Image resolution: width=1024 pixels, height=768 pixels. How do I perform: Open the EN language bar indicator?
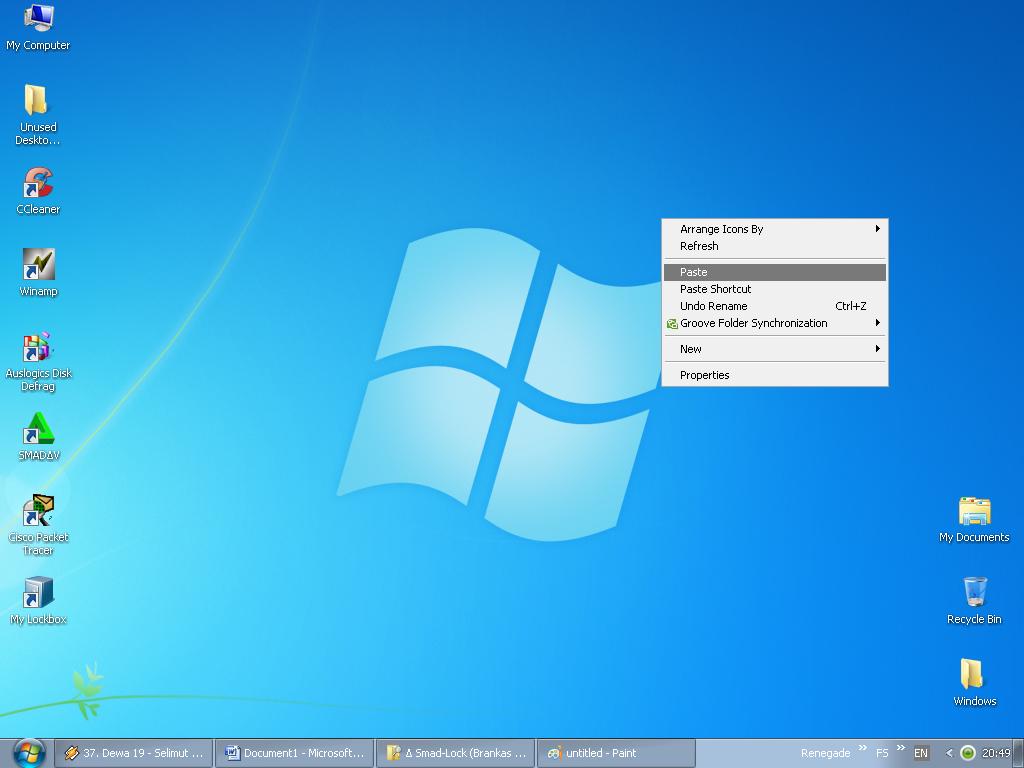point(921,753)
